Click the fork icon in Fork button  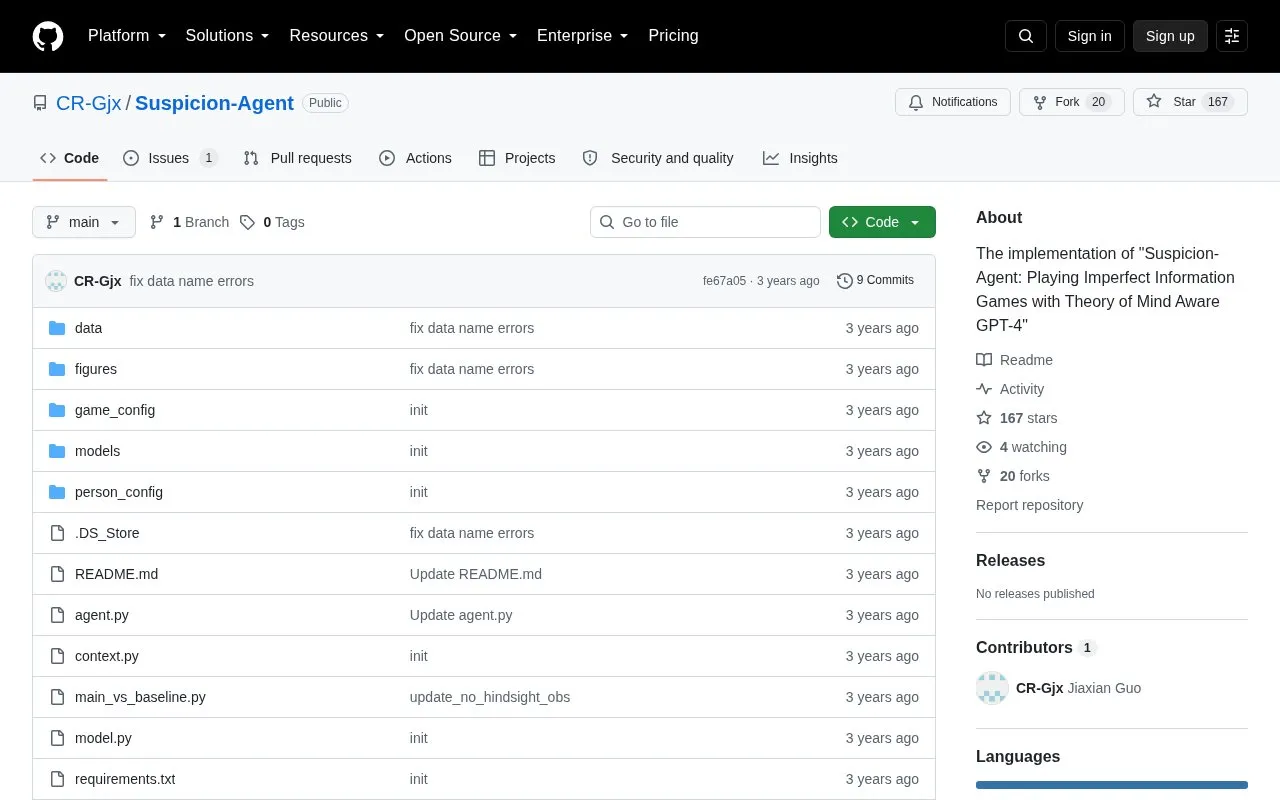click(1040, 102)
